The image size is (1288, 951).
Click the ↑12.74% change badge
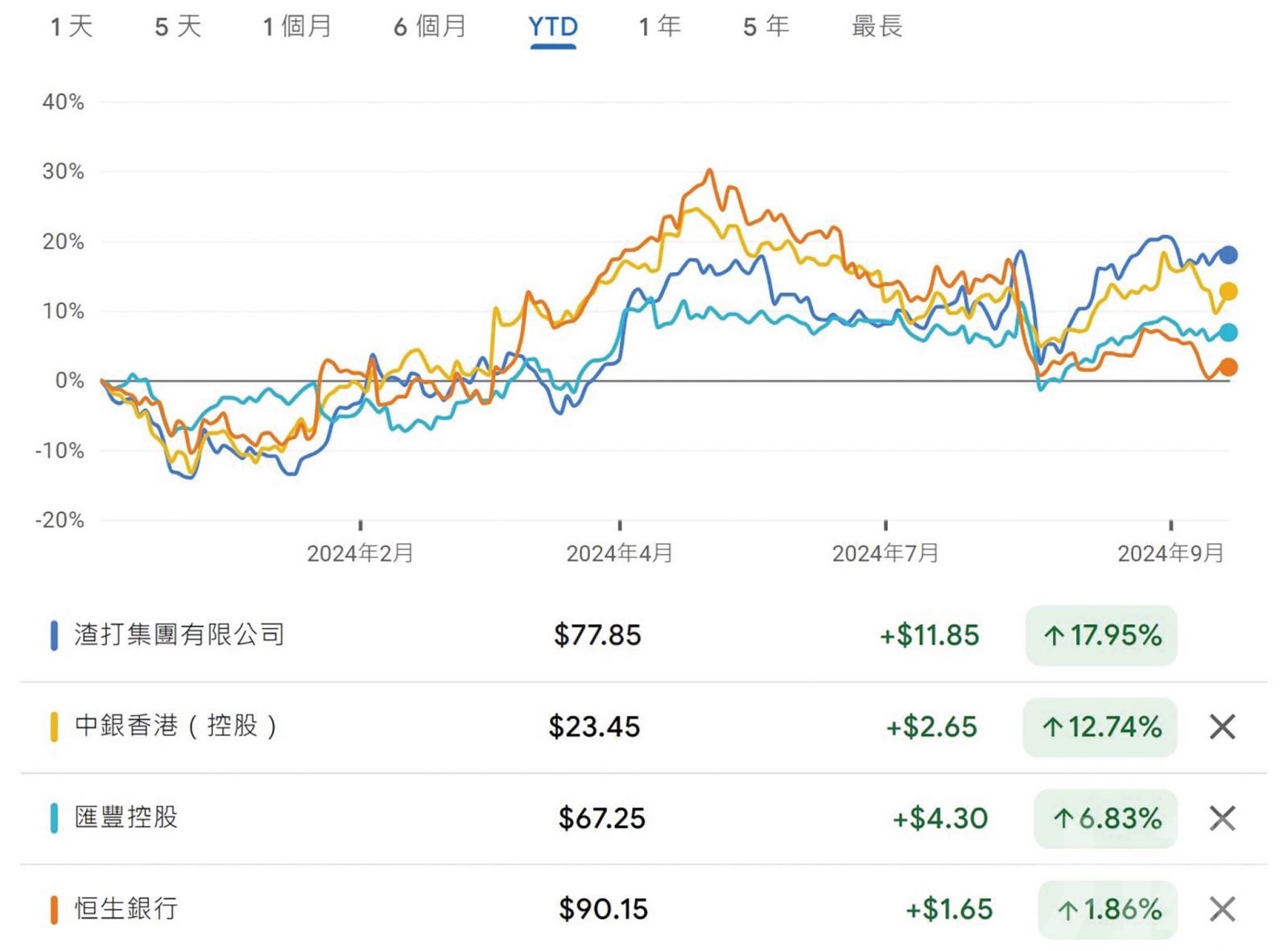(1100, 727)
